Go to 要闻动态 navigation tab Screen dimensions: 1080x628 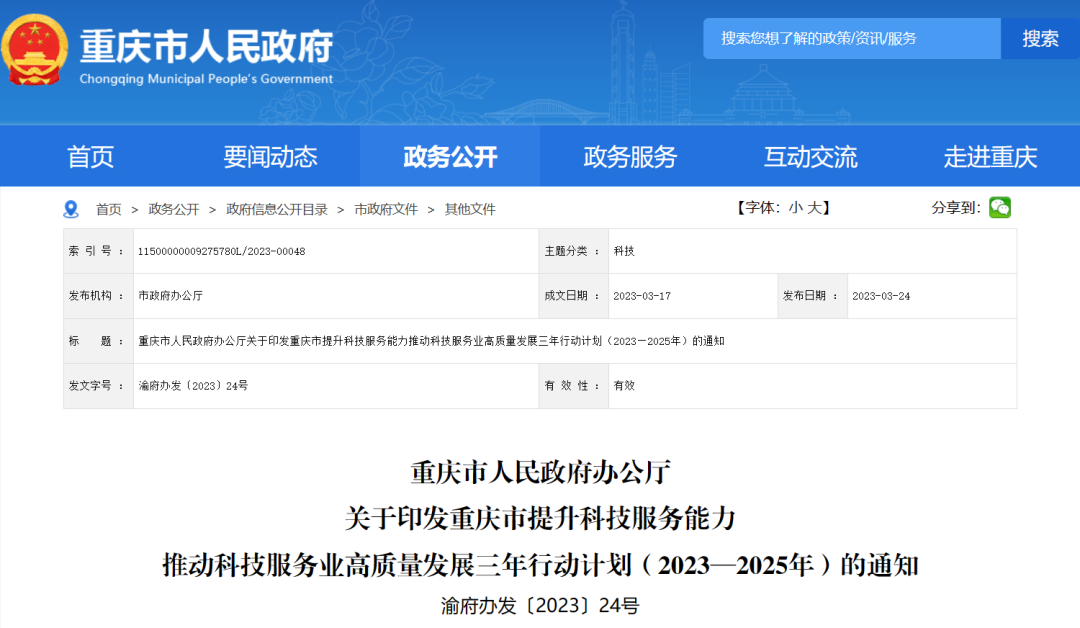tap(270, 157)
